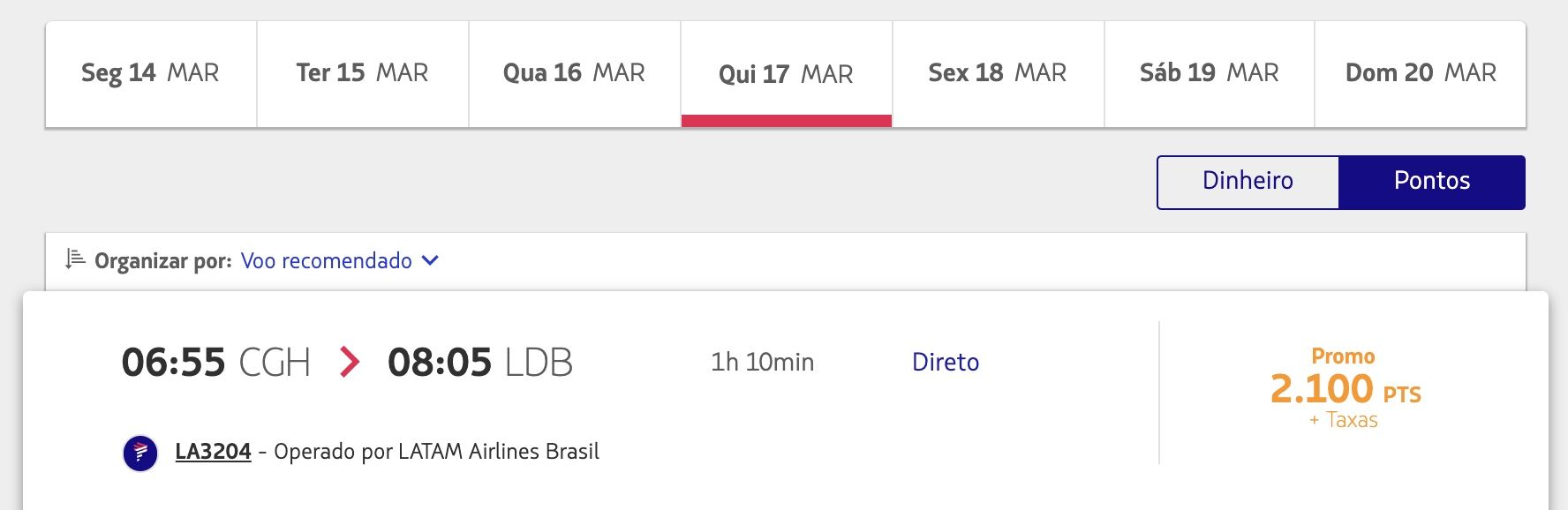This screenshot has width=1568, height=510.
Task: Select the Qua 16 MAR date tab
Action: pos(575,74)
